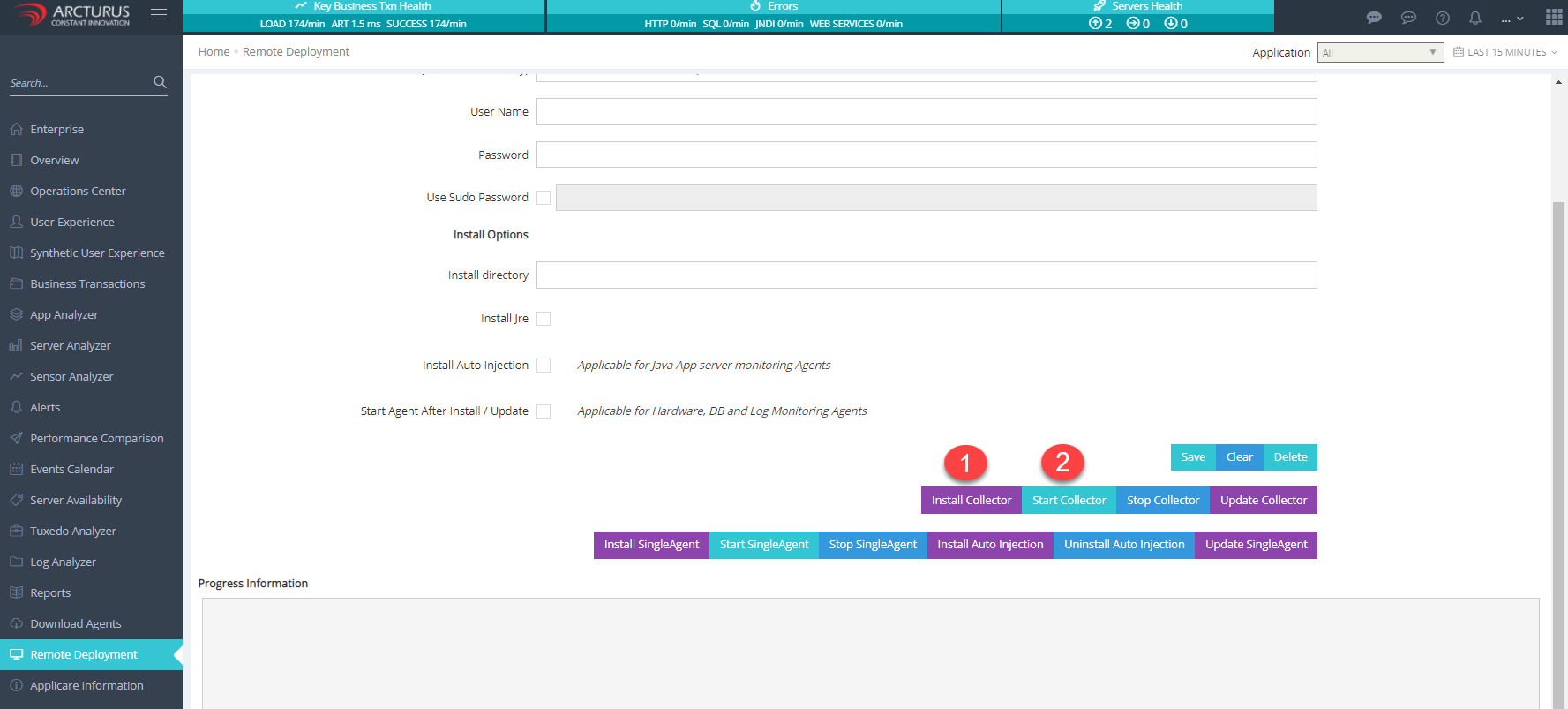Open Server Analyzer menu item
This screenshot has height=709, width=1568.
(x=71, y=345)
